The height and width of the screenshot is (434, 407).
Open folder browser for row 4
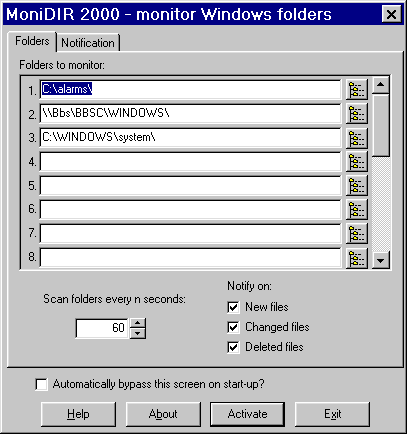click(357, 162)
